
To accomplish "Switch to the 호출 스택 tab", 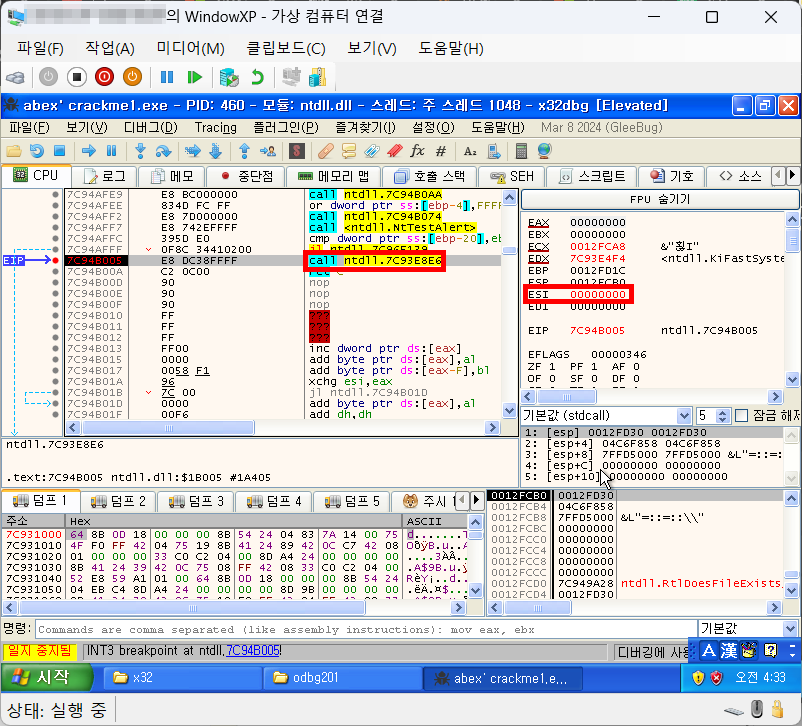I will click(430, 177).
